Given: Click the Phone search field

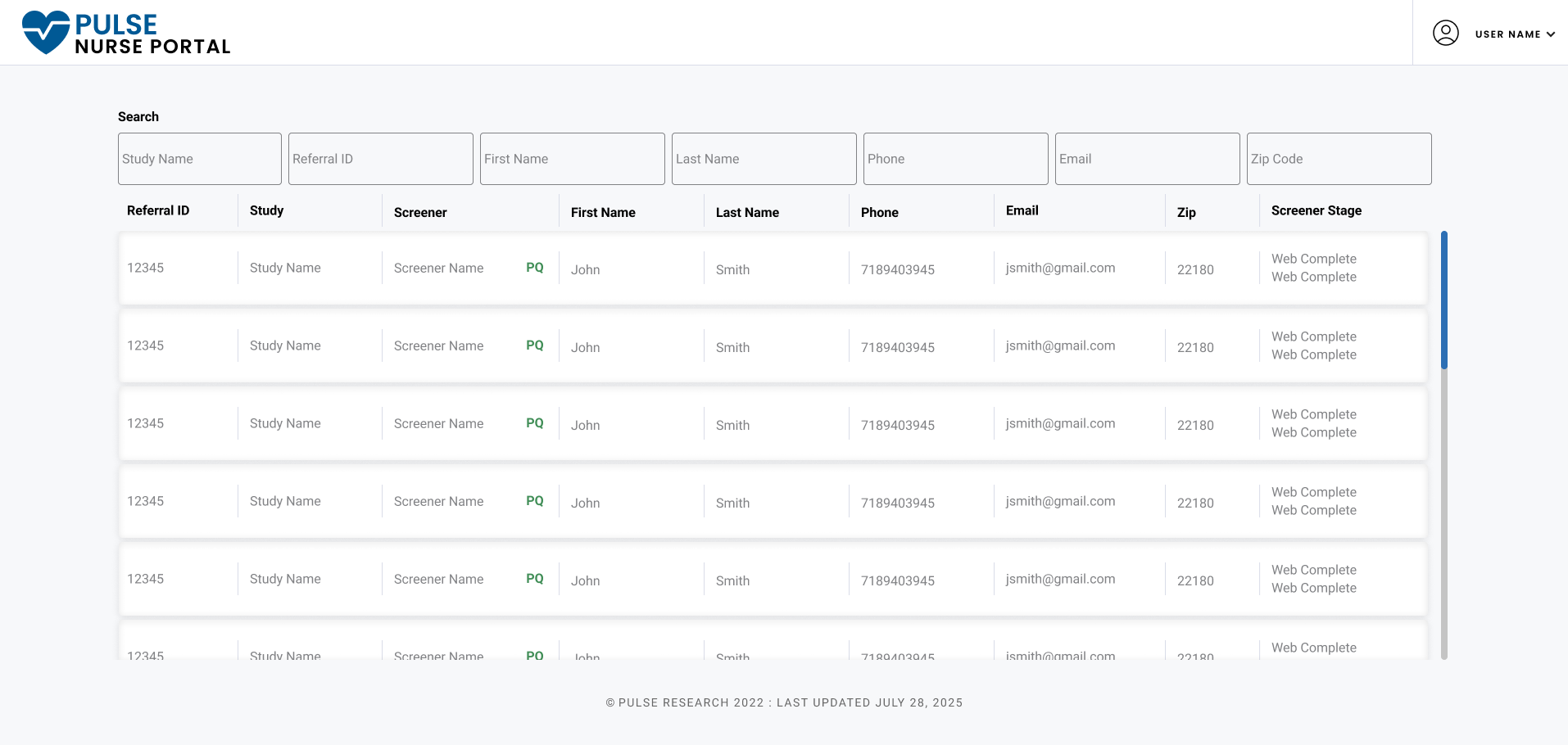Looking at the screenshot, I should point(956,159).
